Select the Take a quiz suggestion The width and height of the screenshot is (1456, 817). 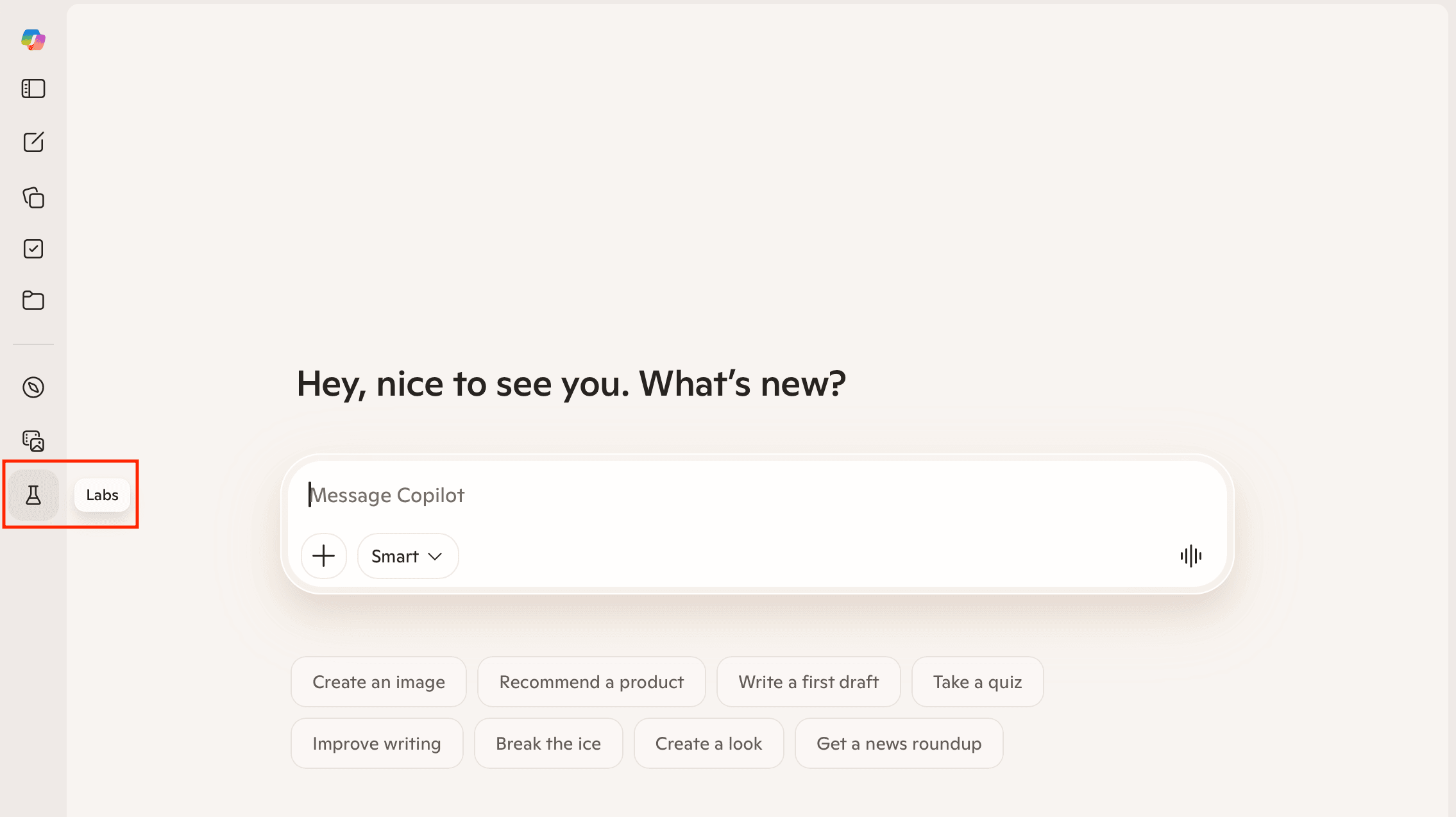[977, 682]
